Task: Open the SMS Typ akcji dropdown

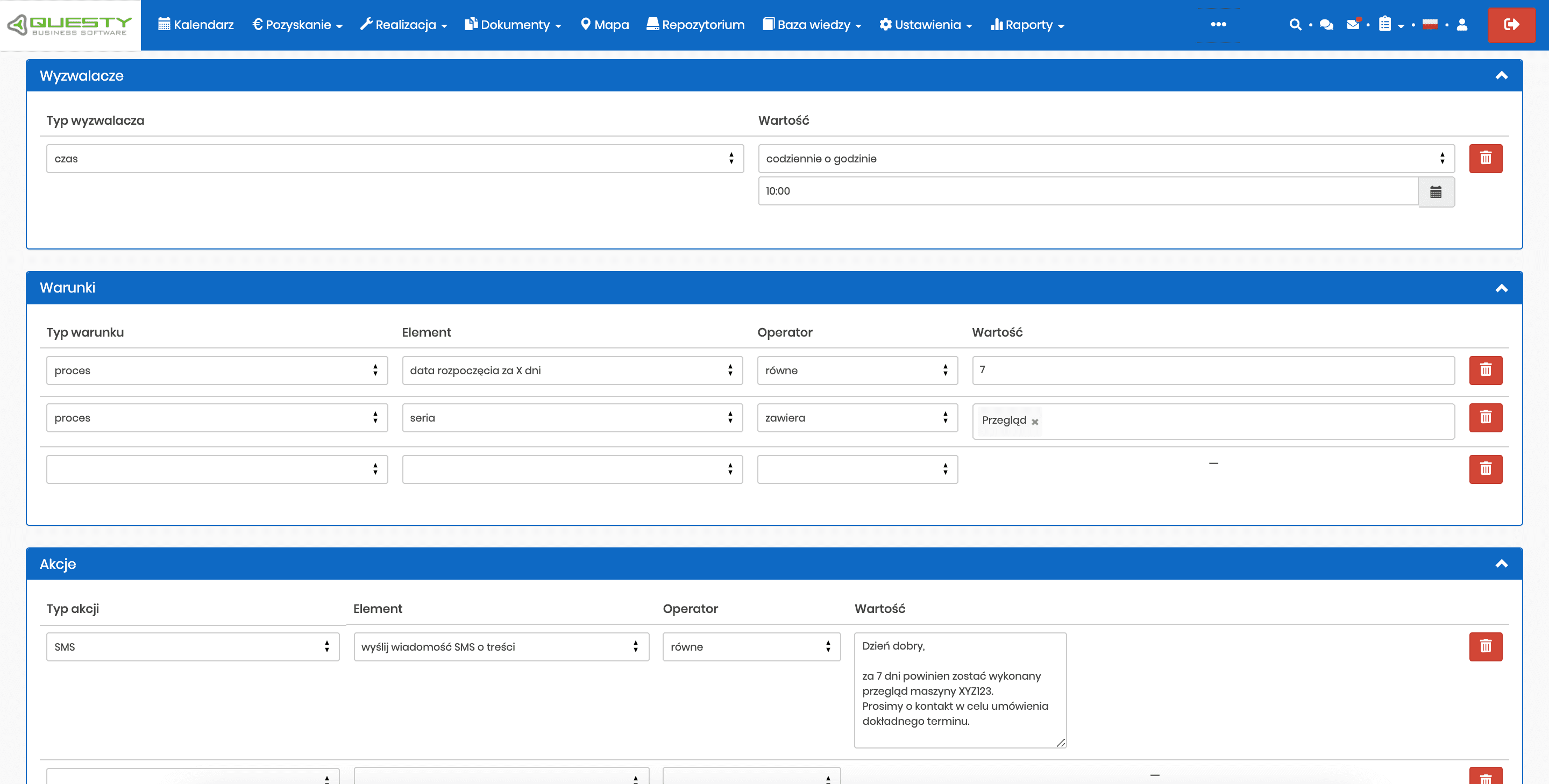Action: 193,647
